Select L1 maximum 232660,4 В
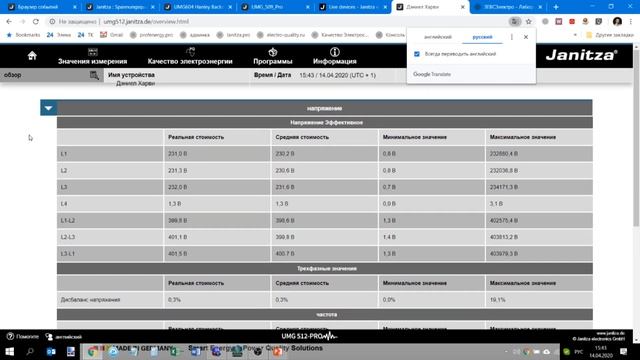The width and height of the screenshot is (640, 360). point(504,154)
